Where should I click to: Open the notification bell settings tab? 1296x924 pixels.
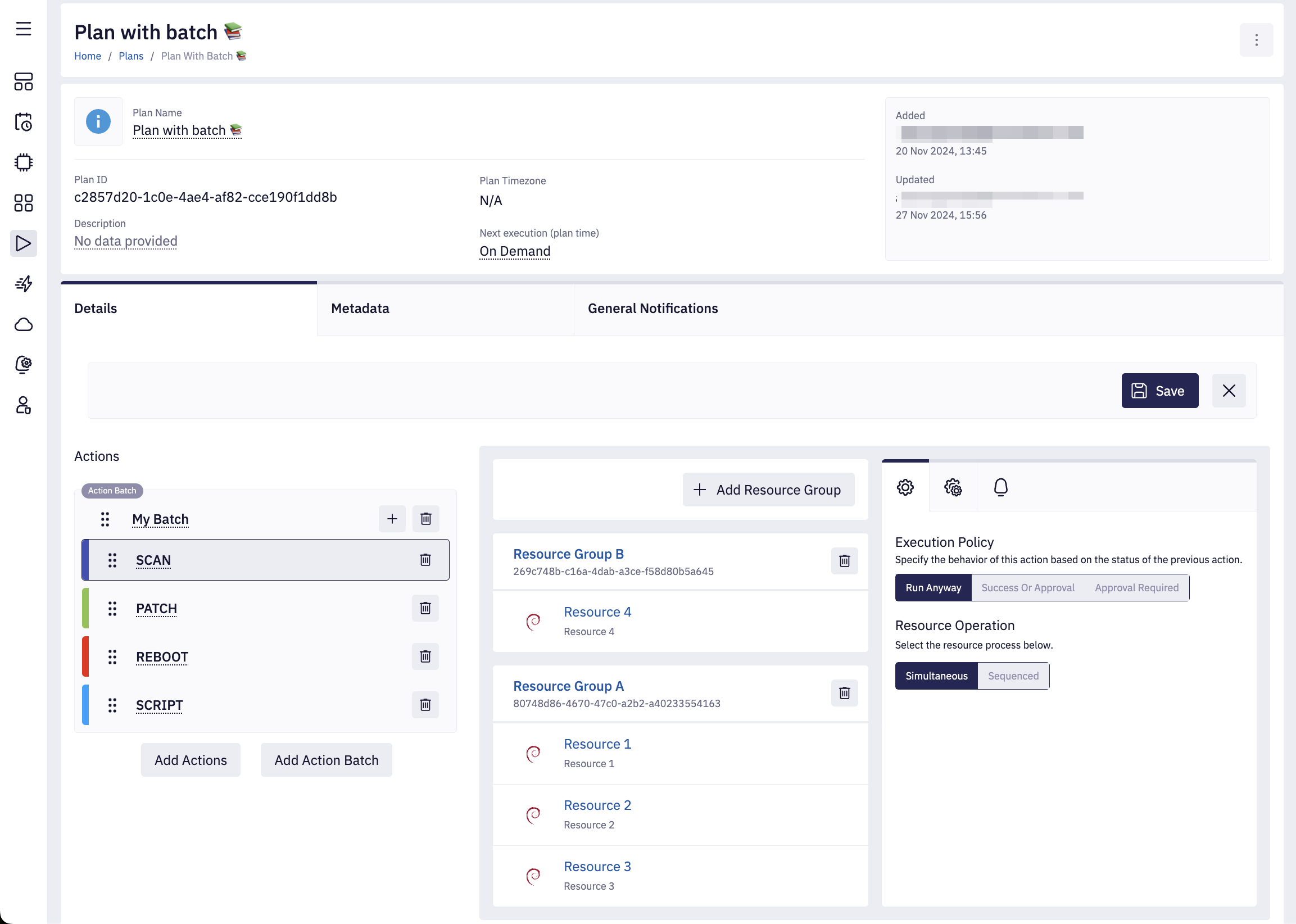[1001, 488]
